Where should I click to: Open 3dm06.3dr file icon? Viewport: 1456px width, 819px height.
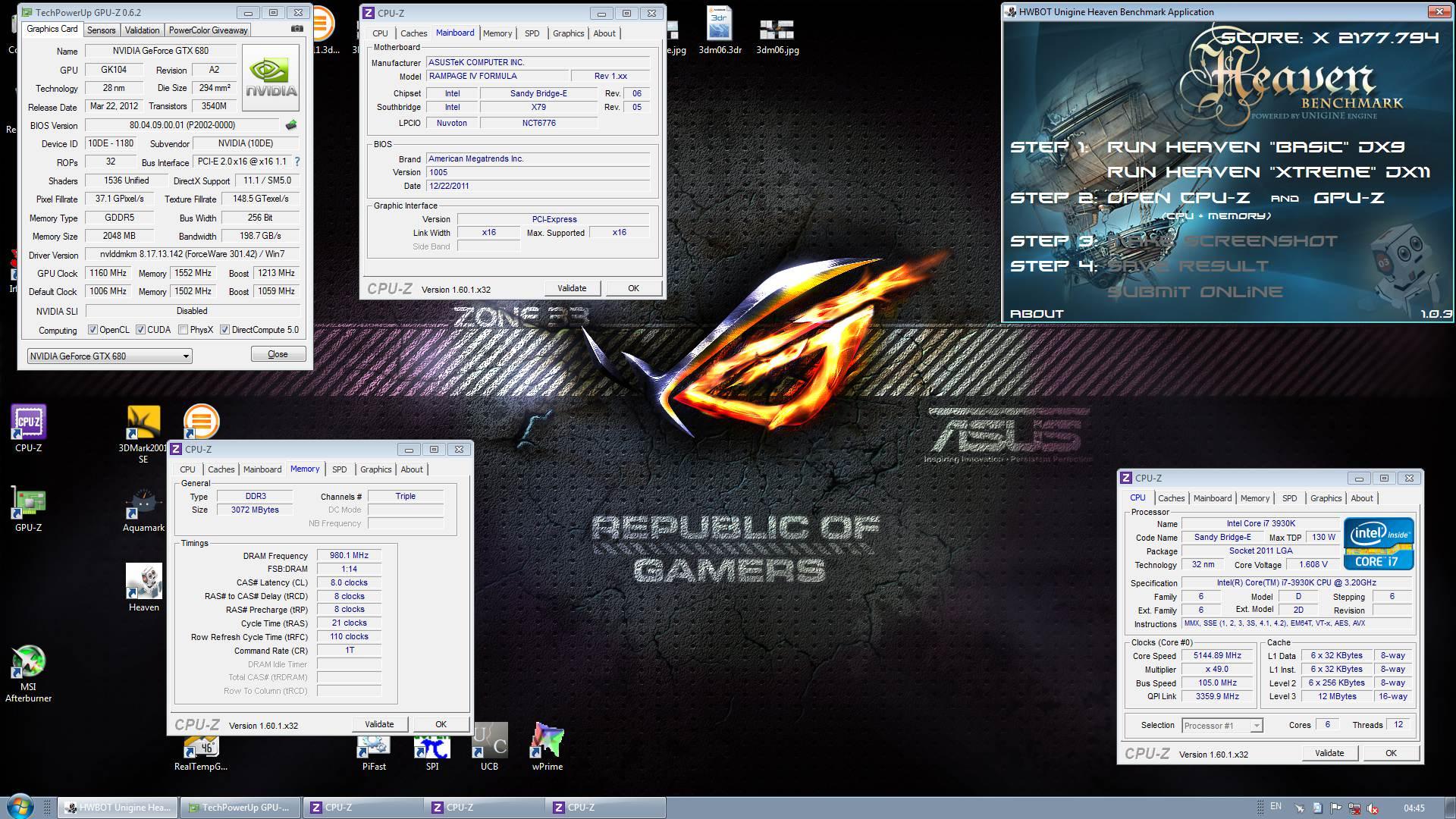coord(720,32)
